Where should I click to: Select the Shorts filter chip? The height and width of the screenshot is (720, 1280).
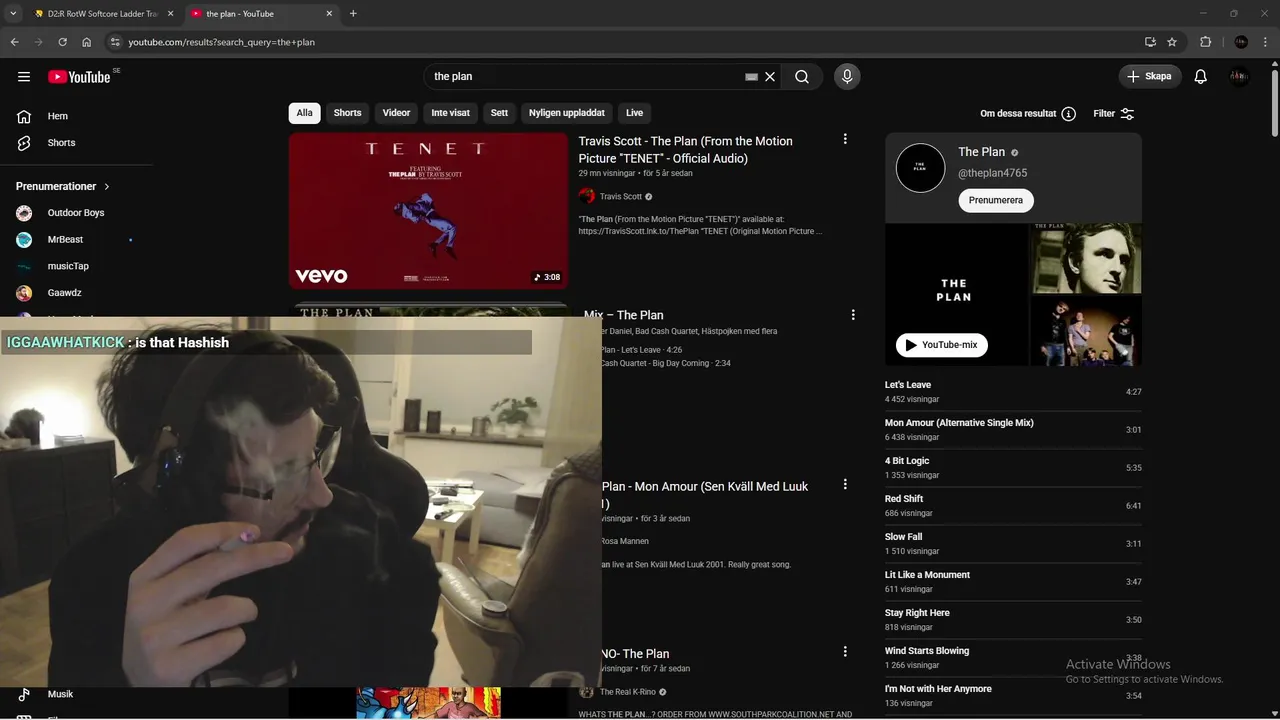coord(347,113)
